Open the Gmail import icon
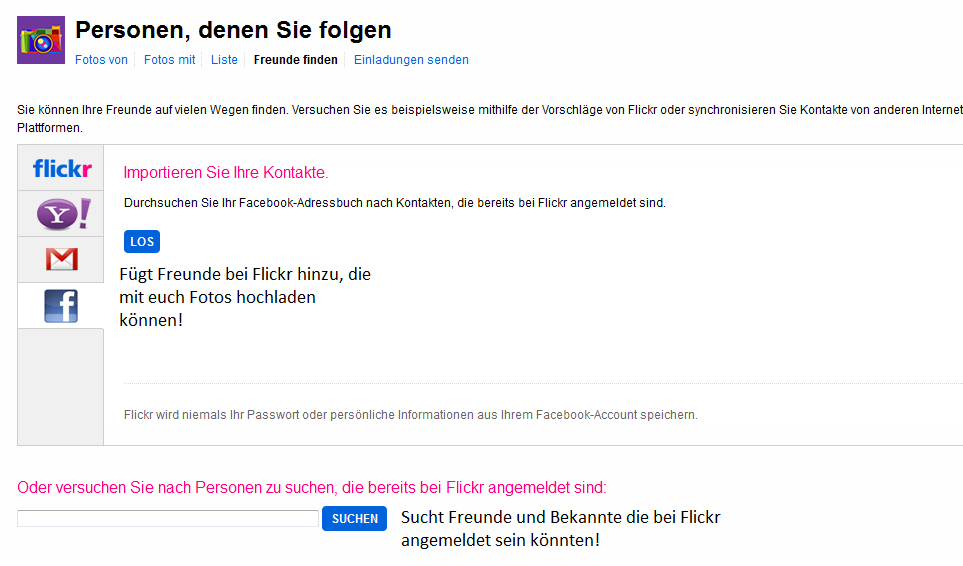 pos(61,260)
